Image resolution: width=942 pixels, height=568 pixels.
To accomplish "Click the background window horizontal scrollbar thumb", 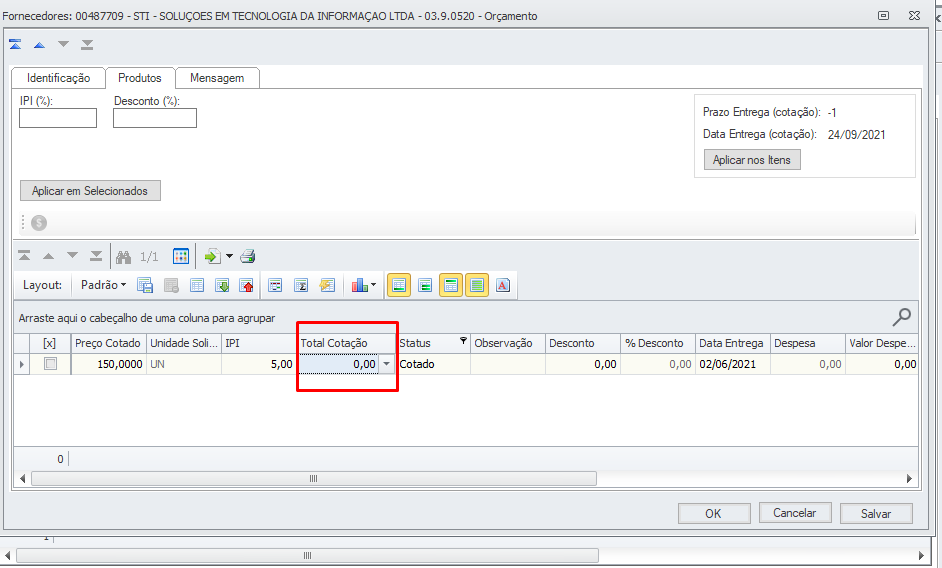I will (307, 555).
